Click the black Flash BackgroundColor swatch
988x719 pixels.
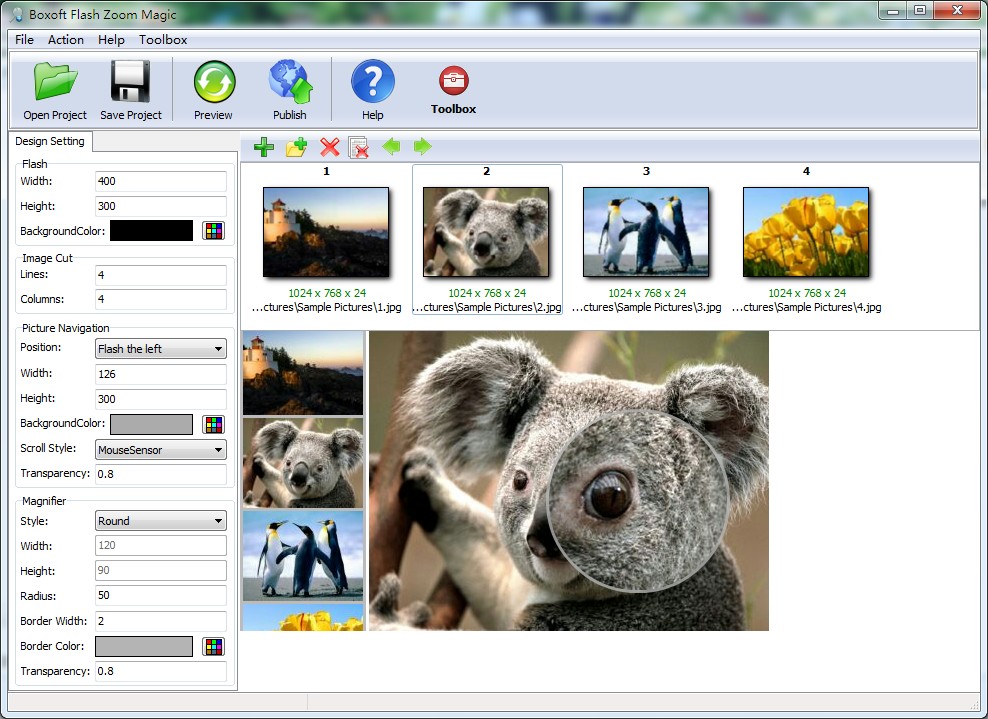click(x=151, y=231)
